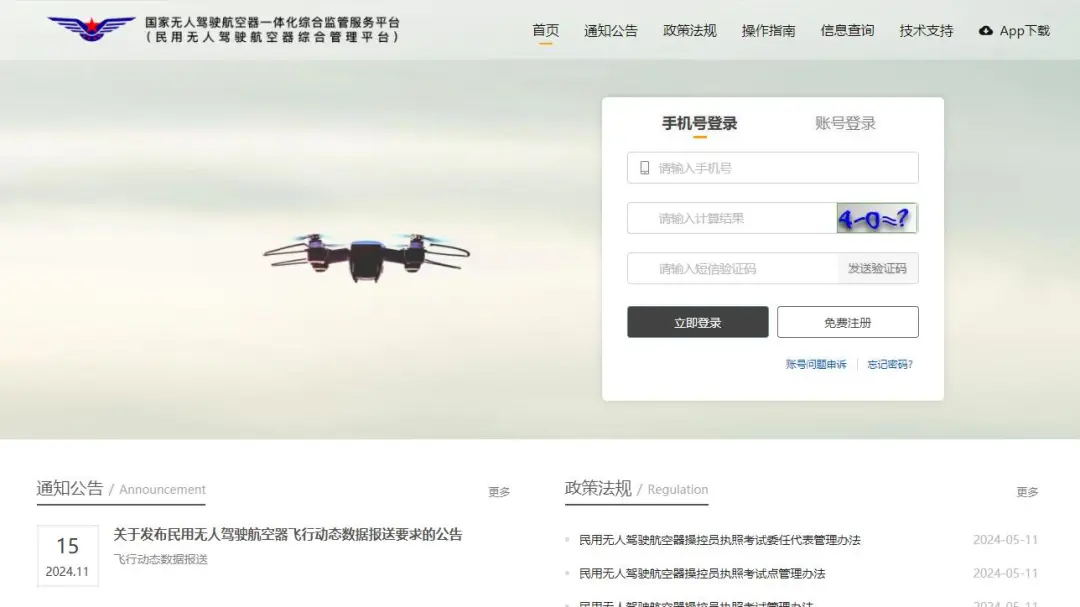Click the 立即登录 button
The height and width of the screenshot is (607, 1080).
698,322
